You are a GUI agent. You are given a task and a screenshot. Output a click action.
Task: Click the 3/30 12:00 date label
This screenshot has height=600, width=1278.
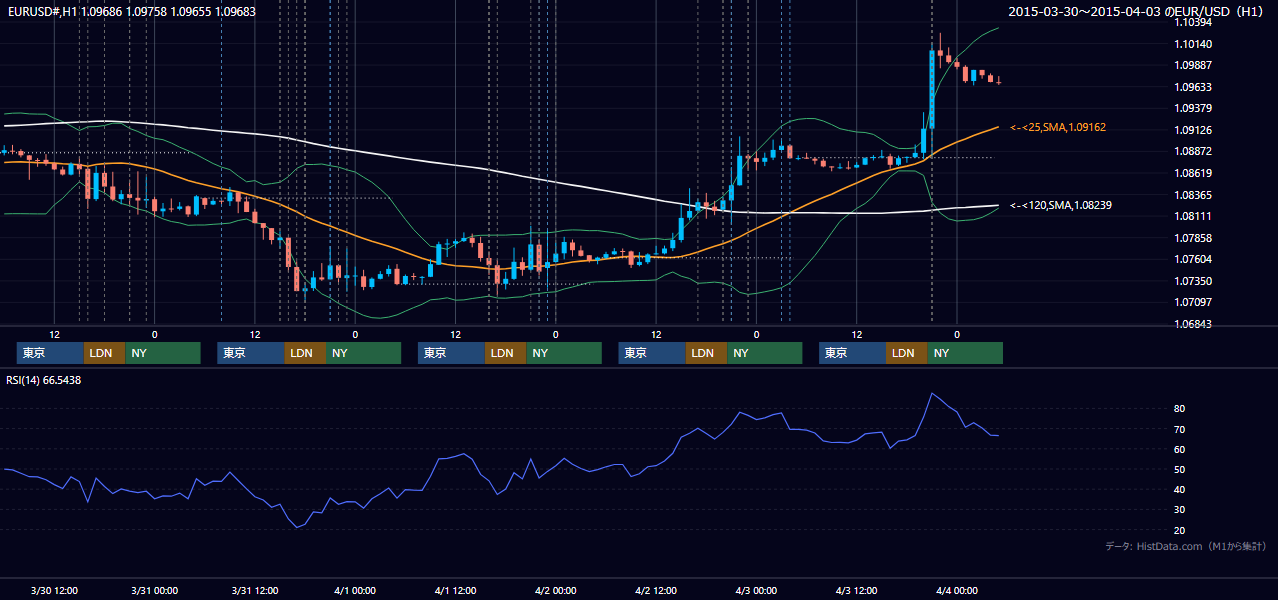[x=54, y=590]
